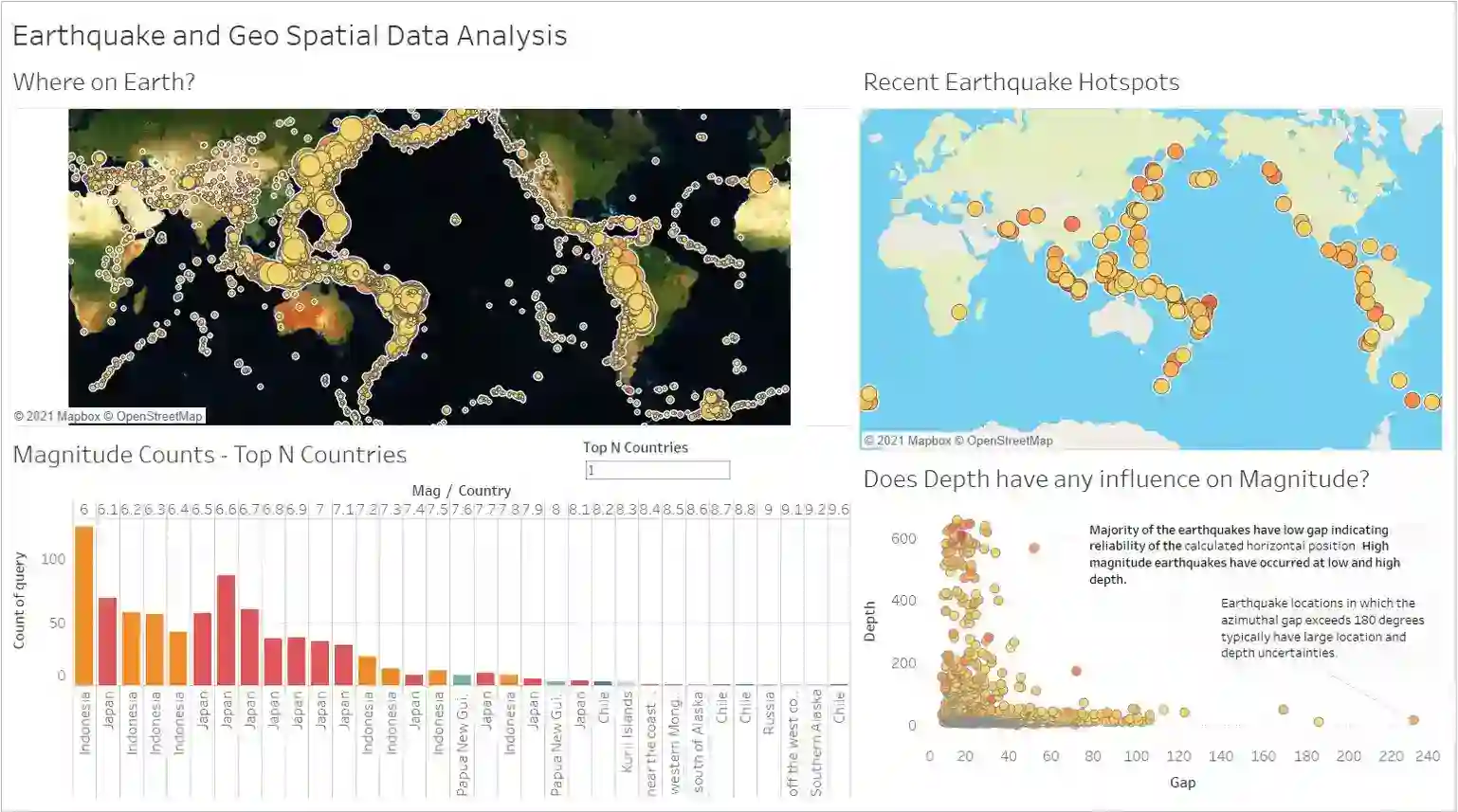Click the Count of query axis title
The height and width of the screenshot is (812, 1458).
pyautogui.click(x=19, y=601)
